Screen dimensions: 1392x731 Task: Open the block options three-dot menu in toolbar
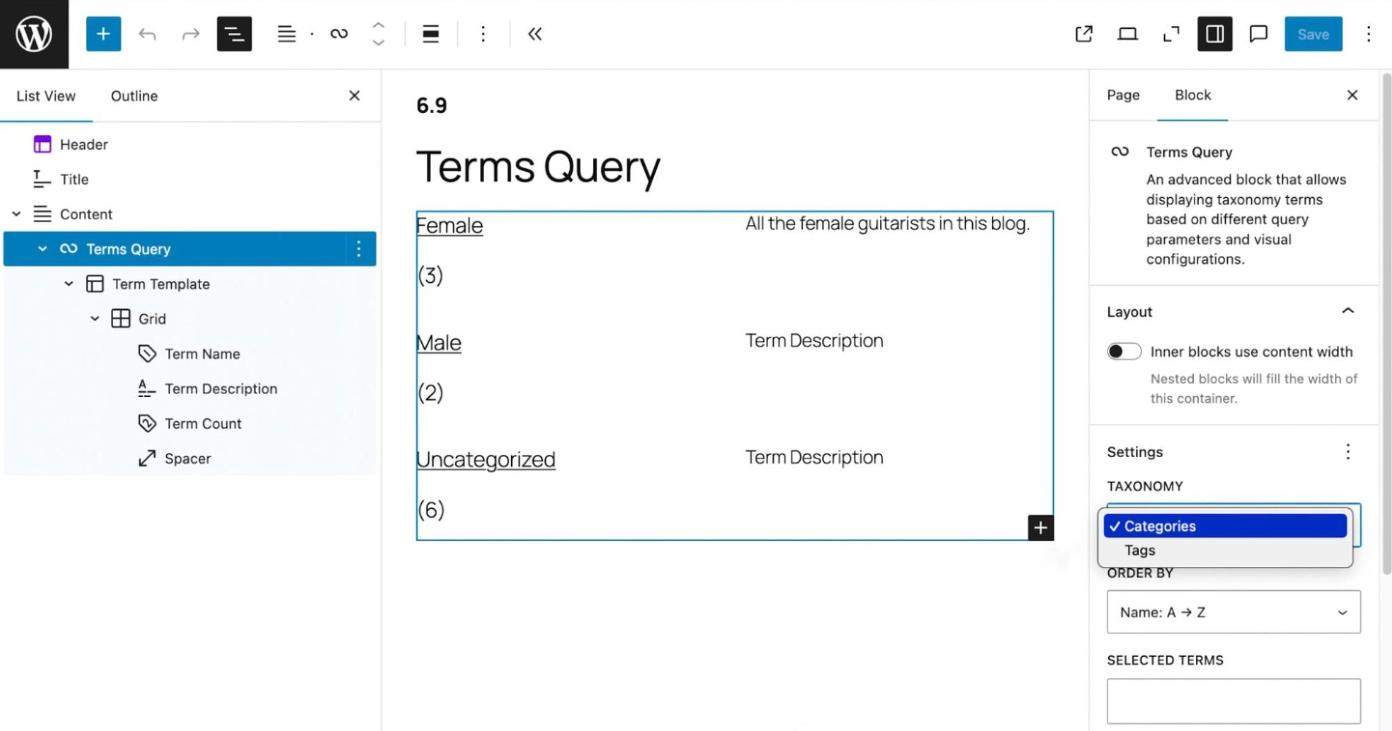483,34
